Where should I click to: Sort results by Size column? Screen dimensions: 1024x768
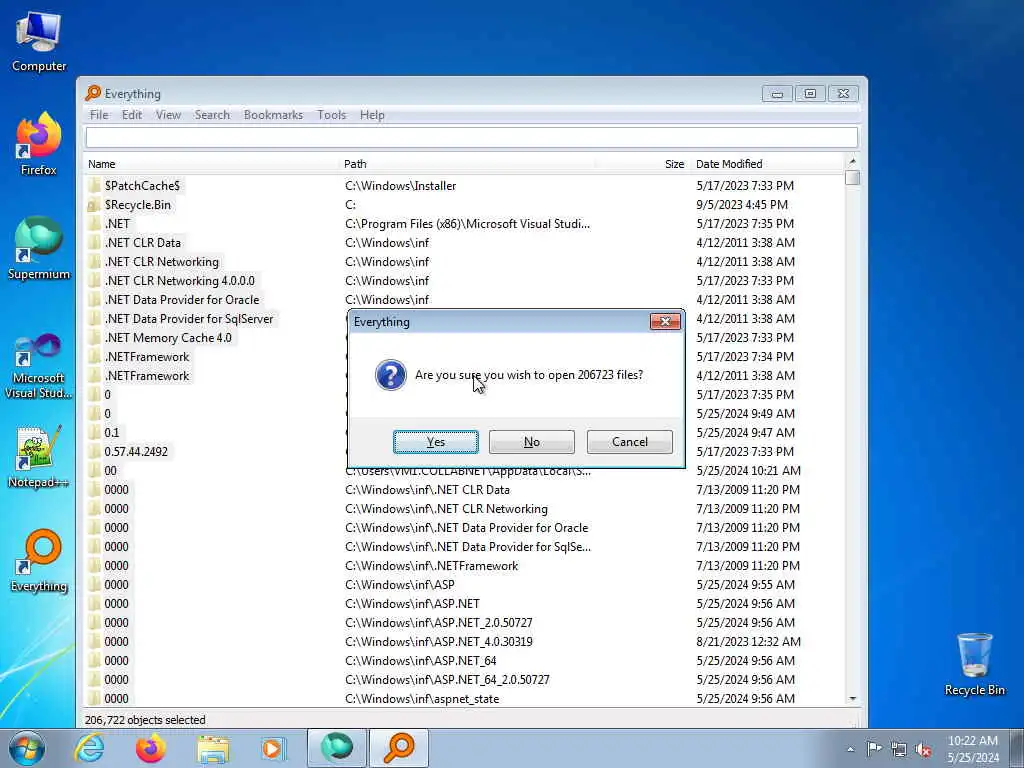coord(643,164)
